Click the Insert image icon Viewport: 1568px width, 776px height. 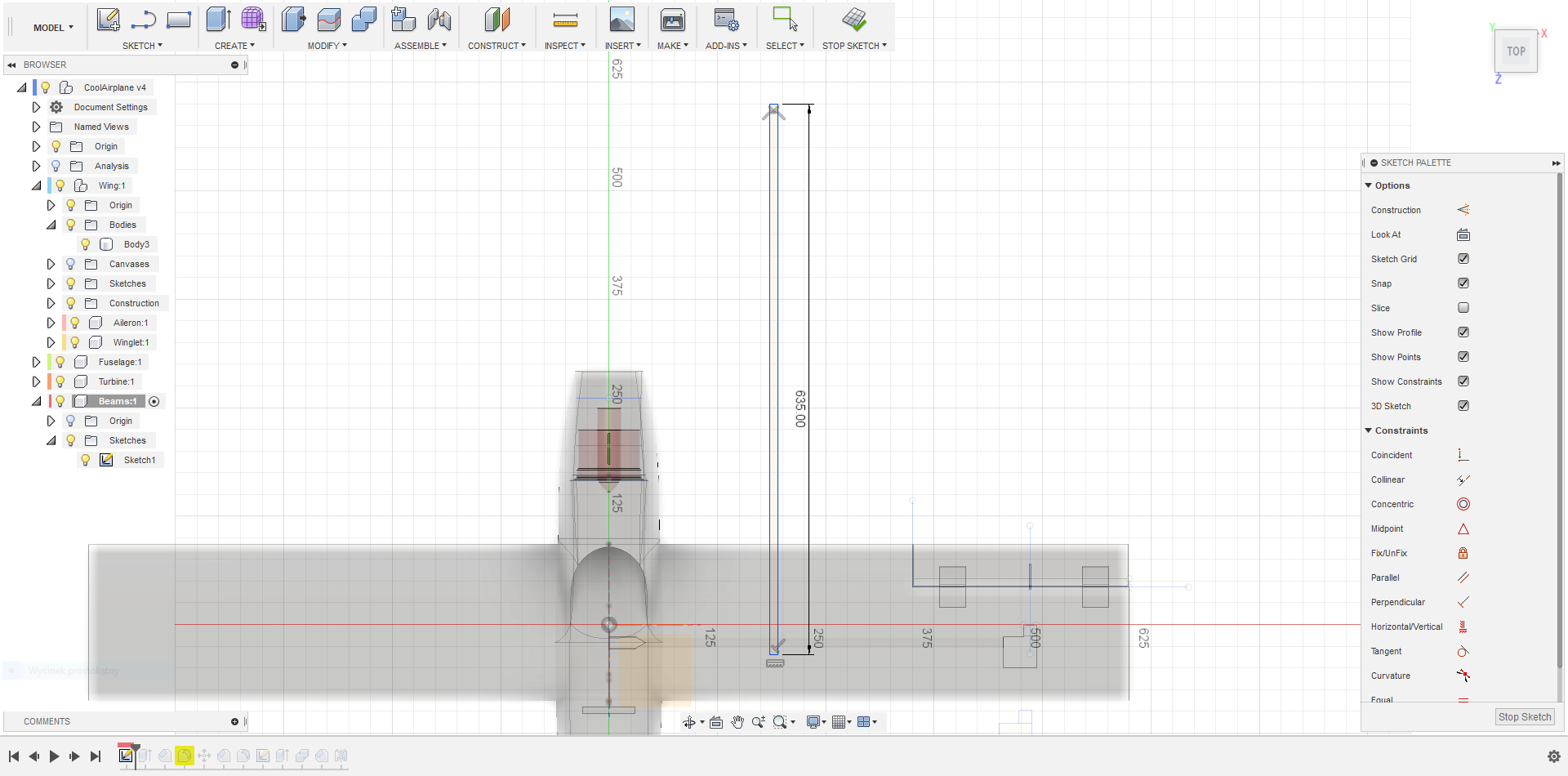point(621,20)
